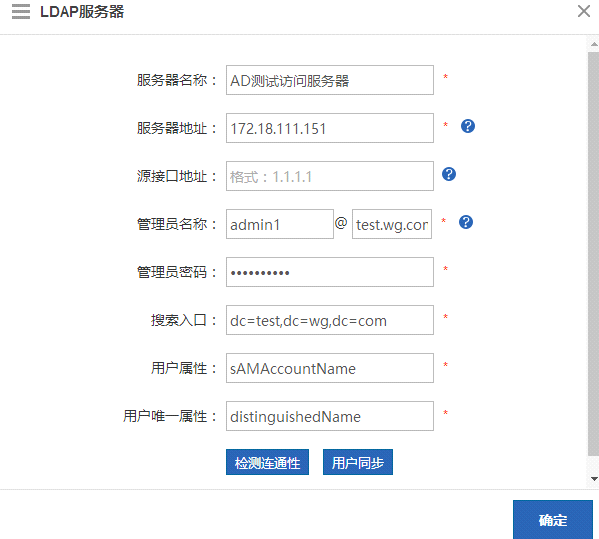599x539 pixels.
Task: Focus the 管理员密码 password field
Action: point(330,272)
